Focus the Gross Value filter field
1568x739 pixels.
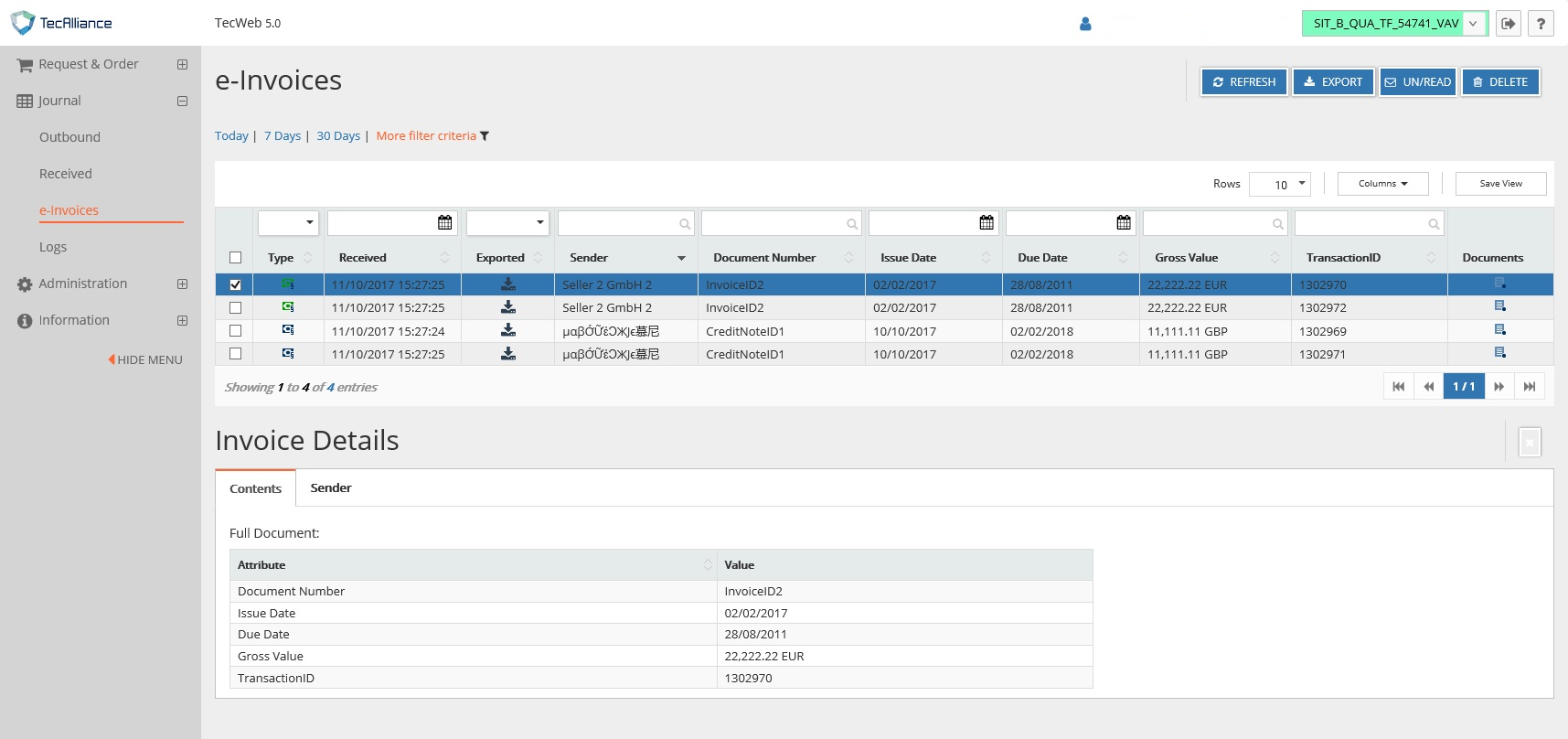pyautogui.click(x=1215, y=223)
